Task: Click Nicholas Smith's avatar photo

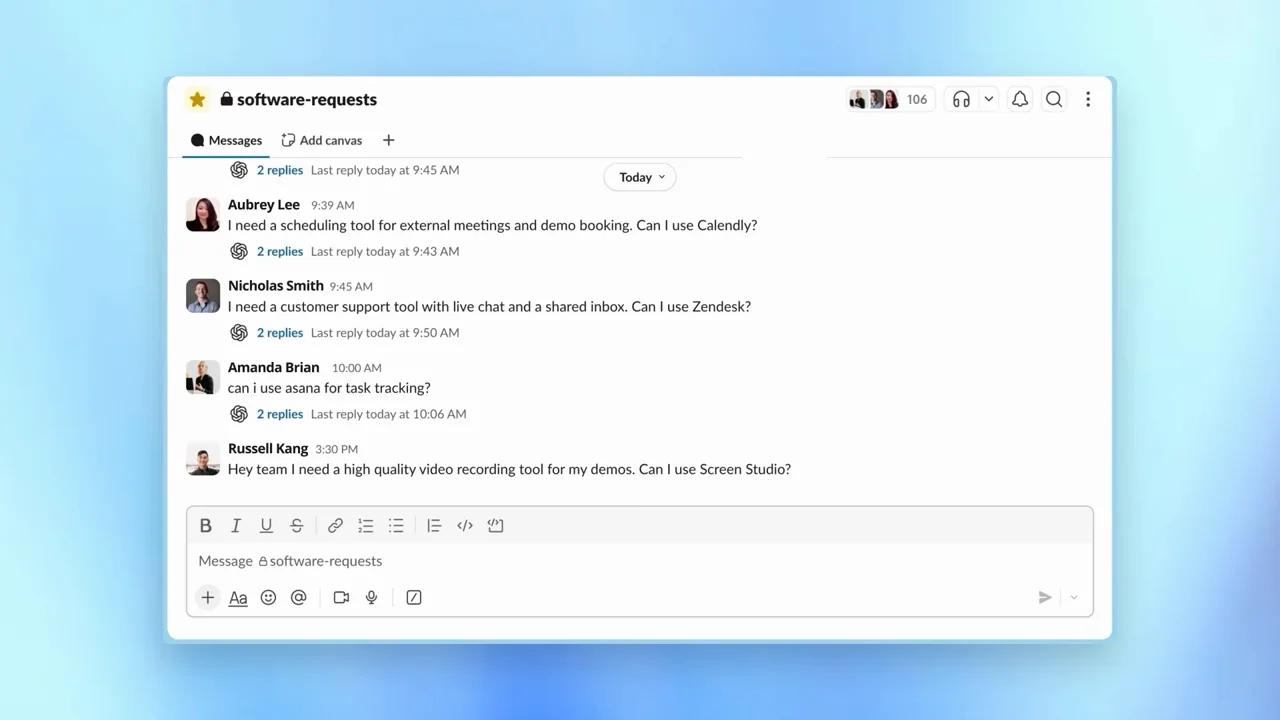Action: point(203,295)
